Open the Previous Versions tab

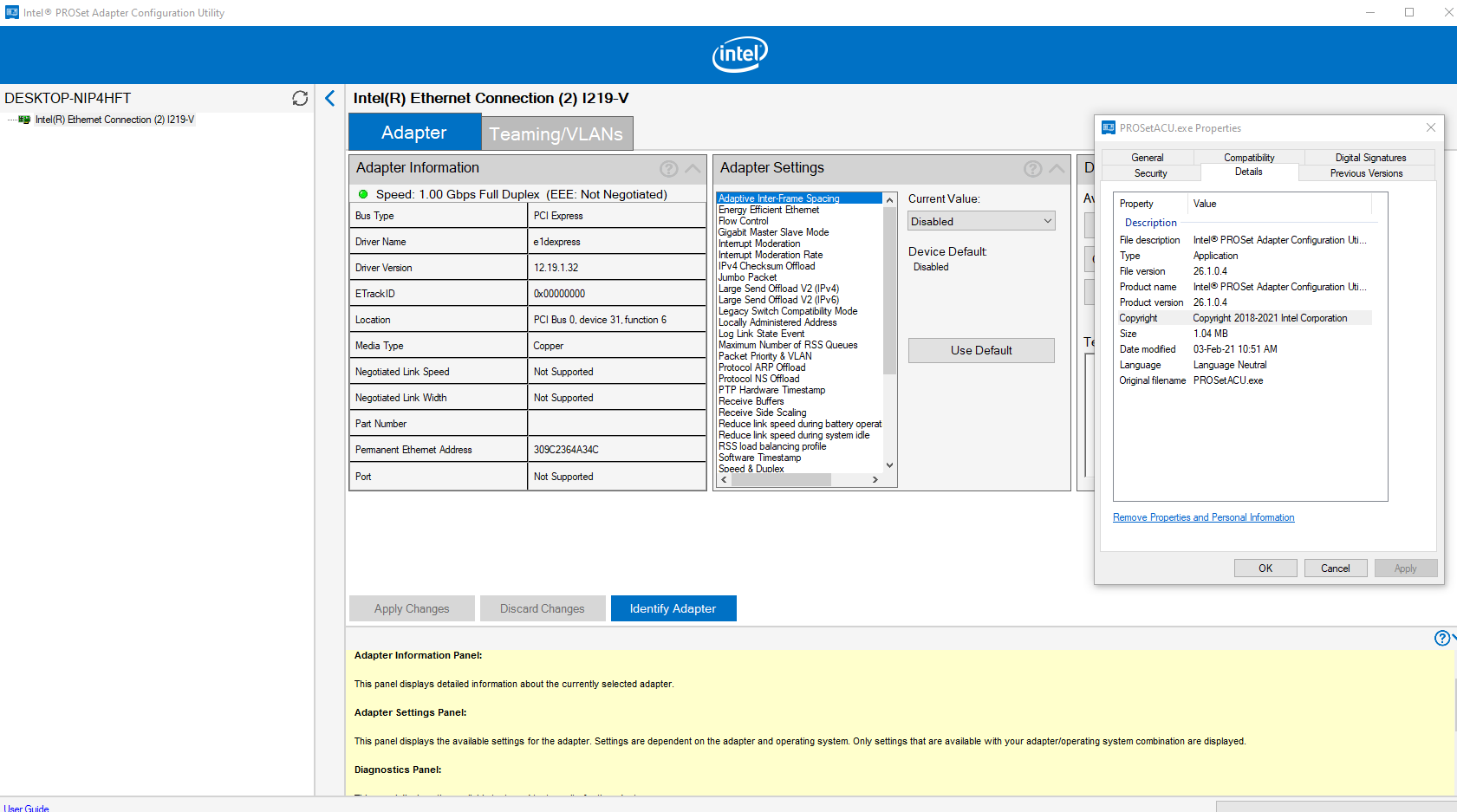click(1366, 172)
